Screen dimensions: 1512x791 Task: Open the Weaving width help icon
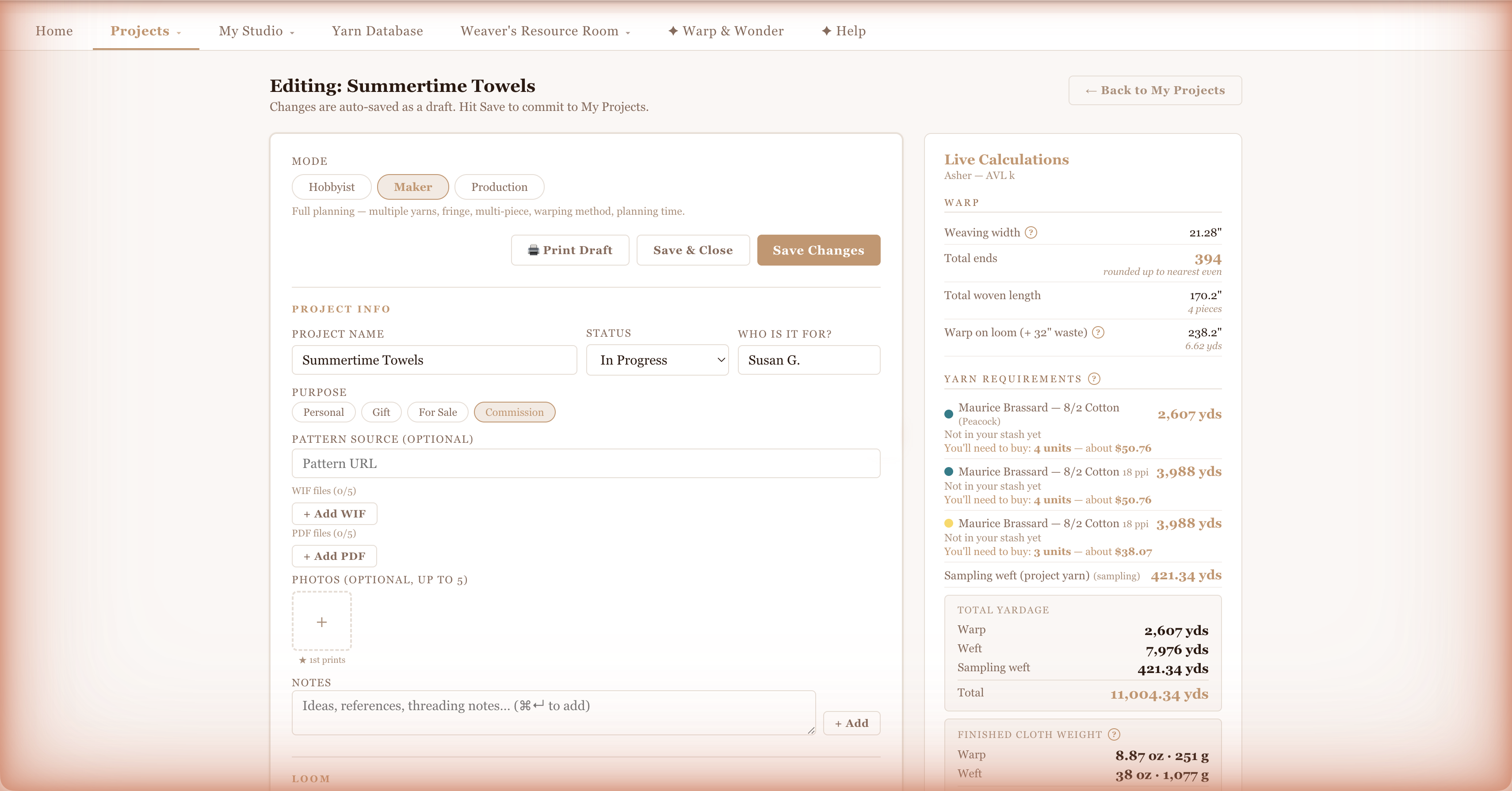click(1031, 232)
